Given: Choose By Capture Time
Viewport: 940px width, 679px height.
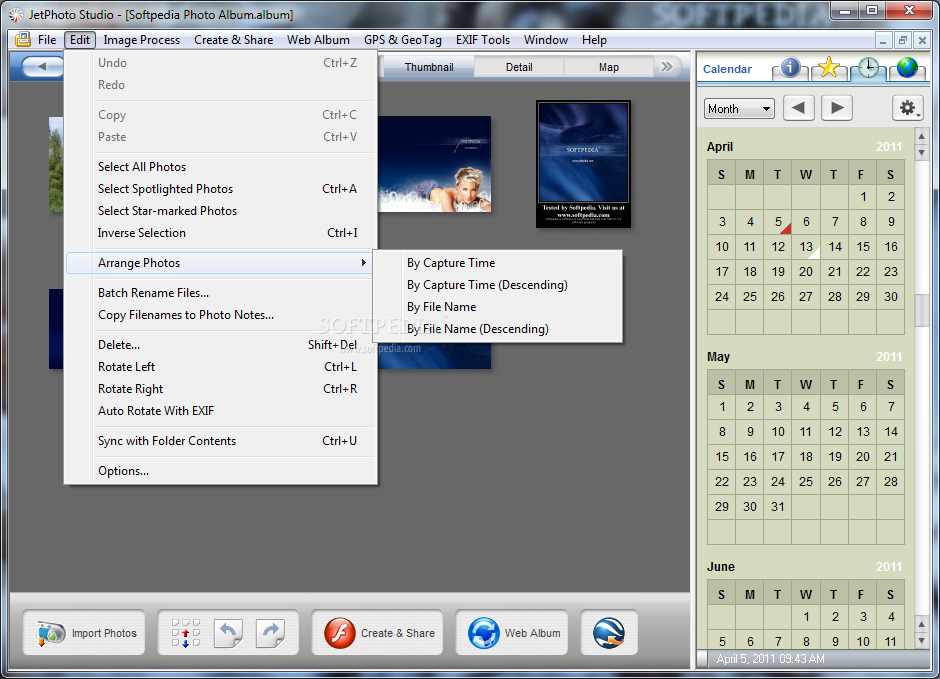Looking at the screenshot, I should [x=498, y=263].
